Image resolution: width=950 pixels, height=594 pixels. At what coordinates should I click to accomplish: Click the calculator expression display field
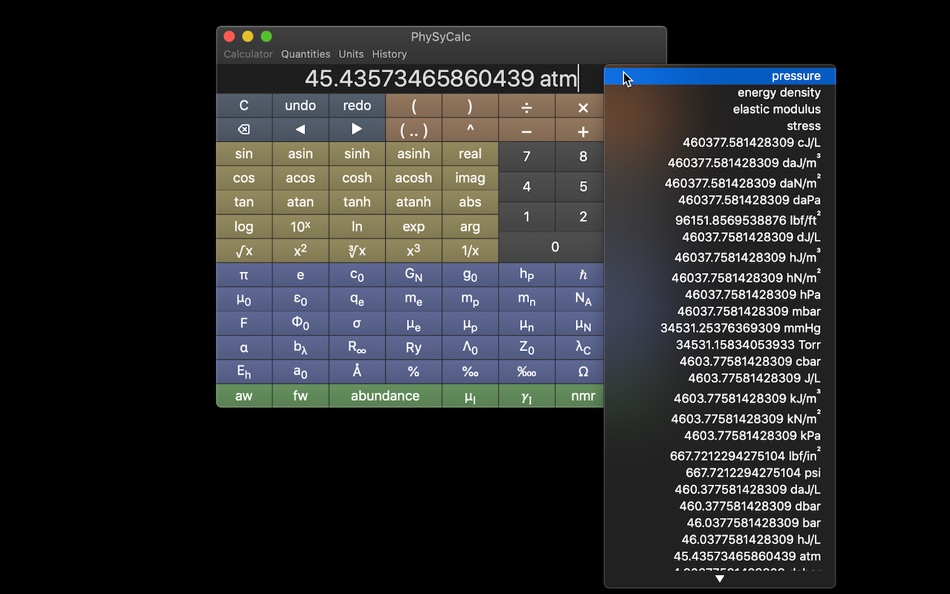pyautogui.click(x=410, y=78)
